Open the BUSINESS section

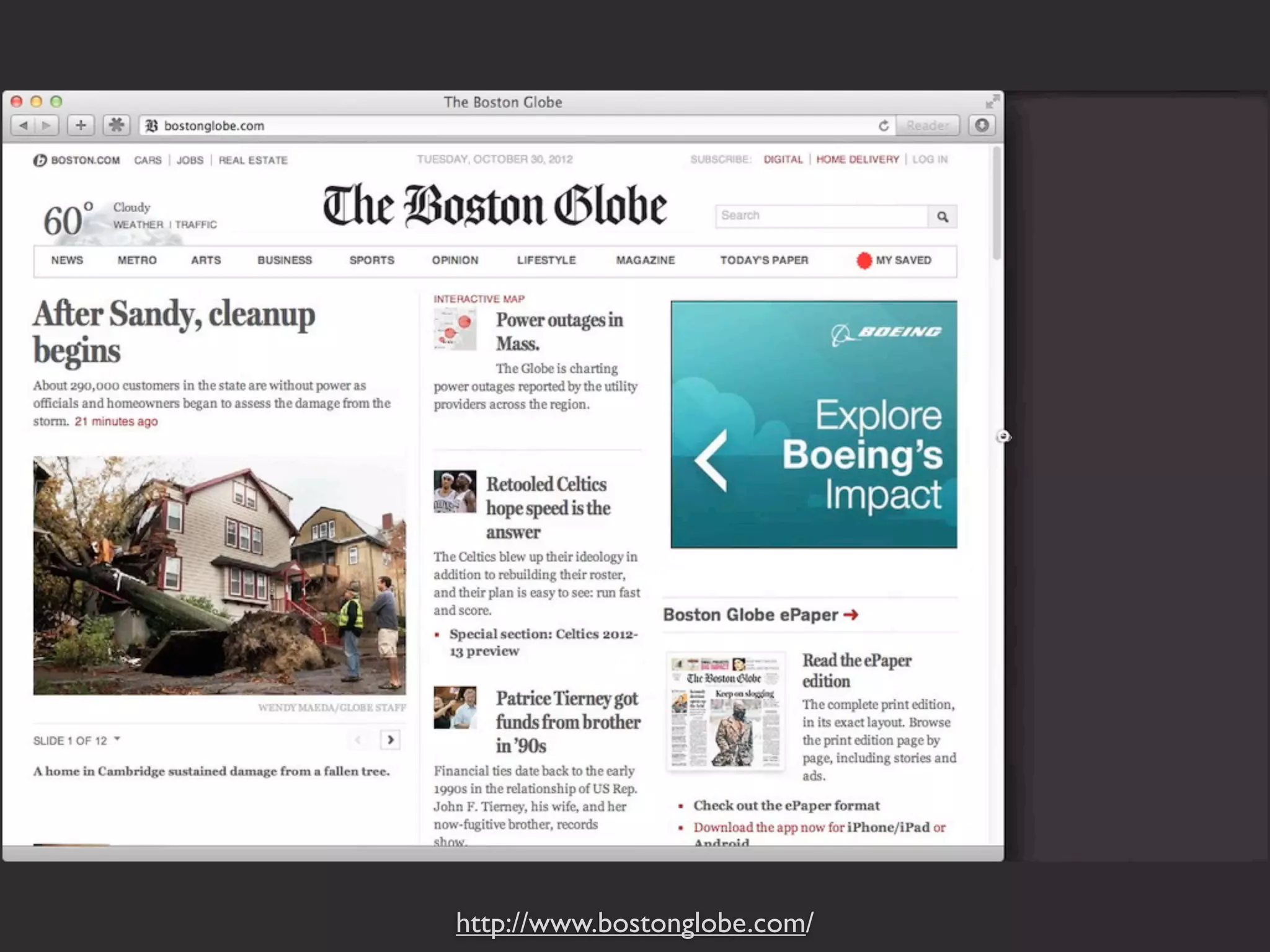pyautogui.click(x=285, y=260)
